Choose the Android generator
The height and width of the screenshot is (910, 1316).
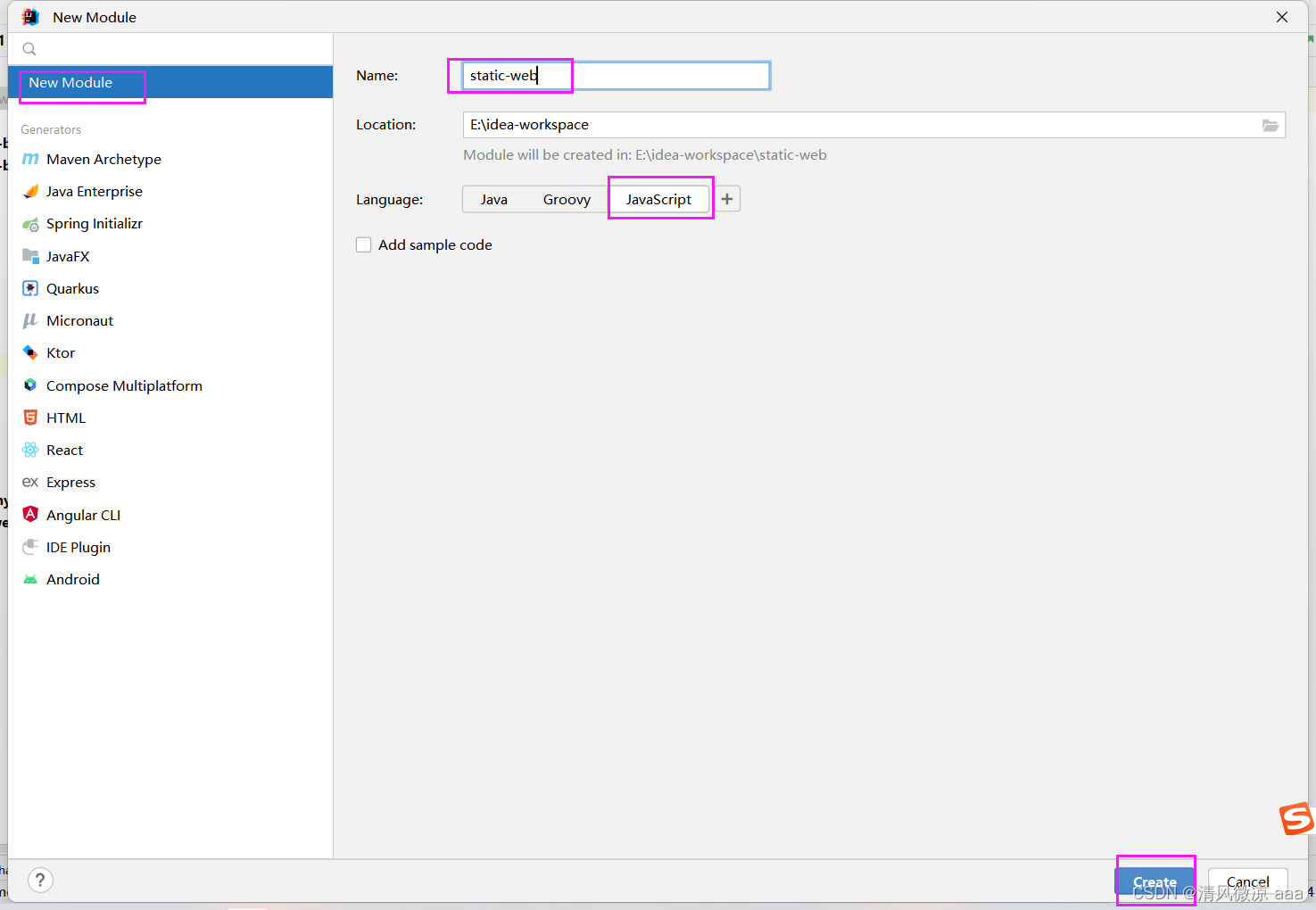click(x=170, y=579)
